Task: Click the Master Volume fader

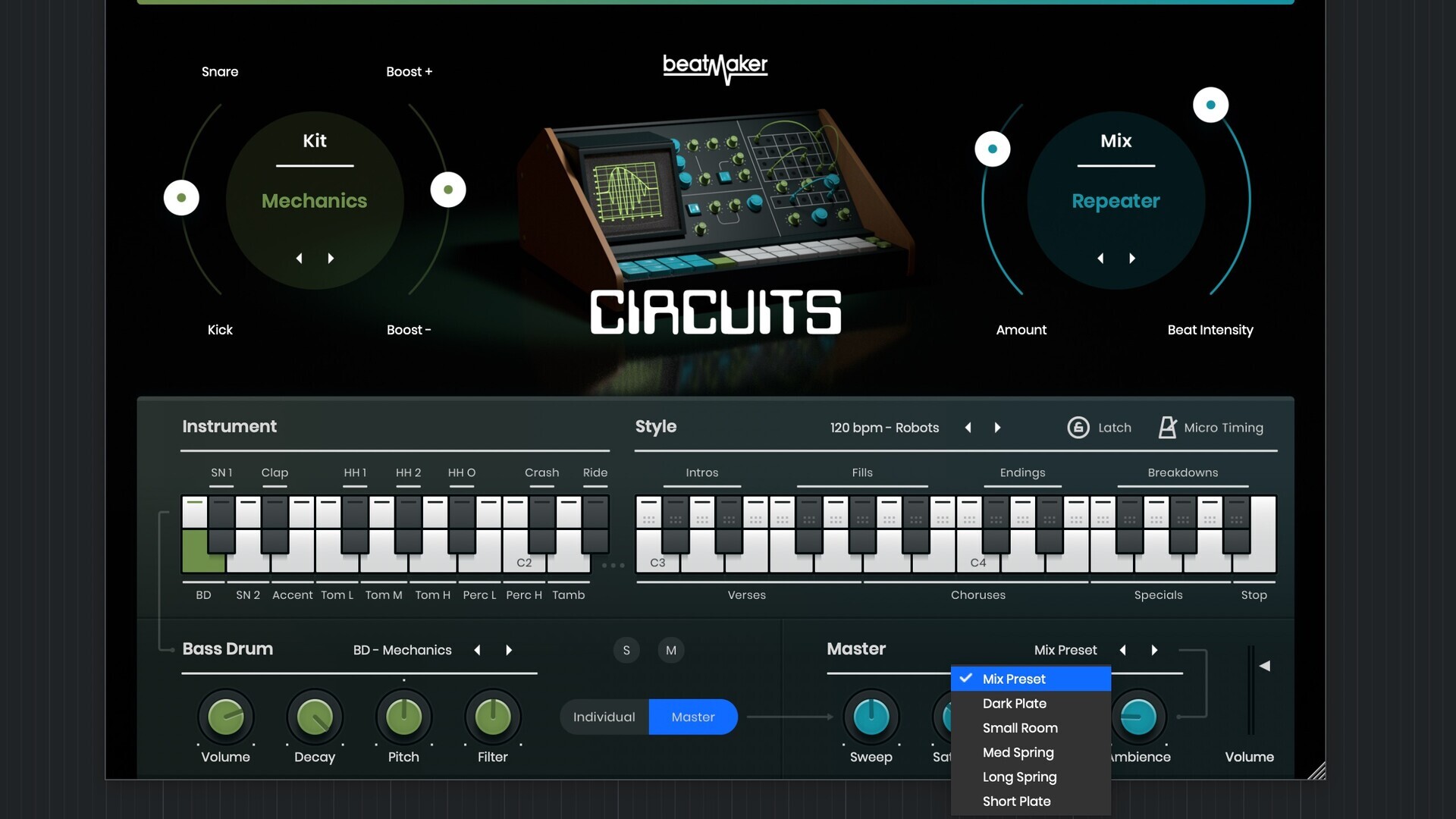Action: tap(1251, 690)
